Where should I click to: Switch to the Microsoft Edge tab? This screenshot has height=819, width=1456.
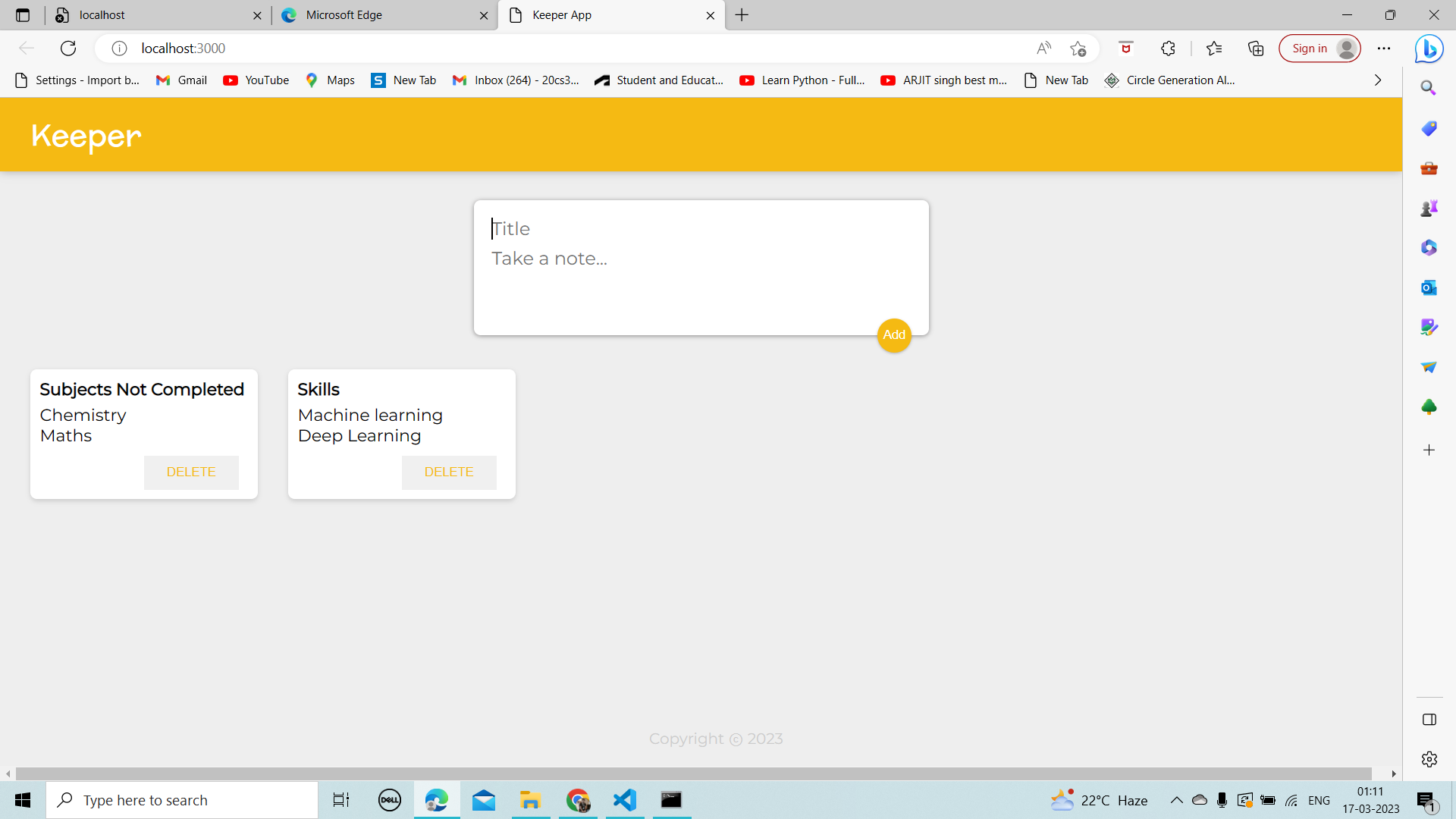(379, 15)
